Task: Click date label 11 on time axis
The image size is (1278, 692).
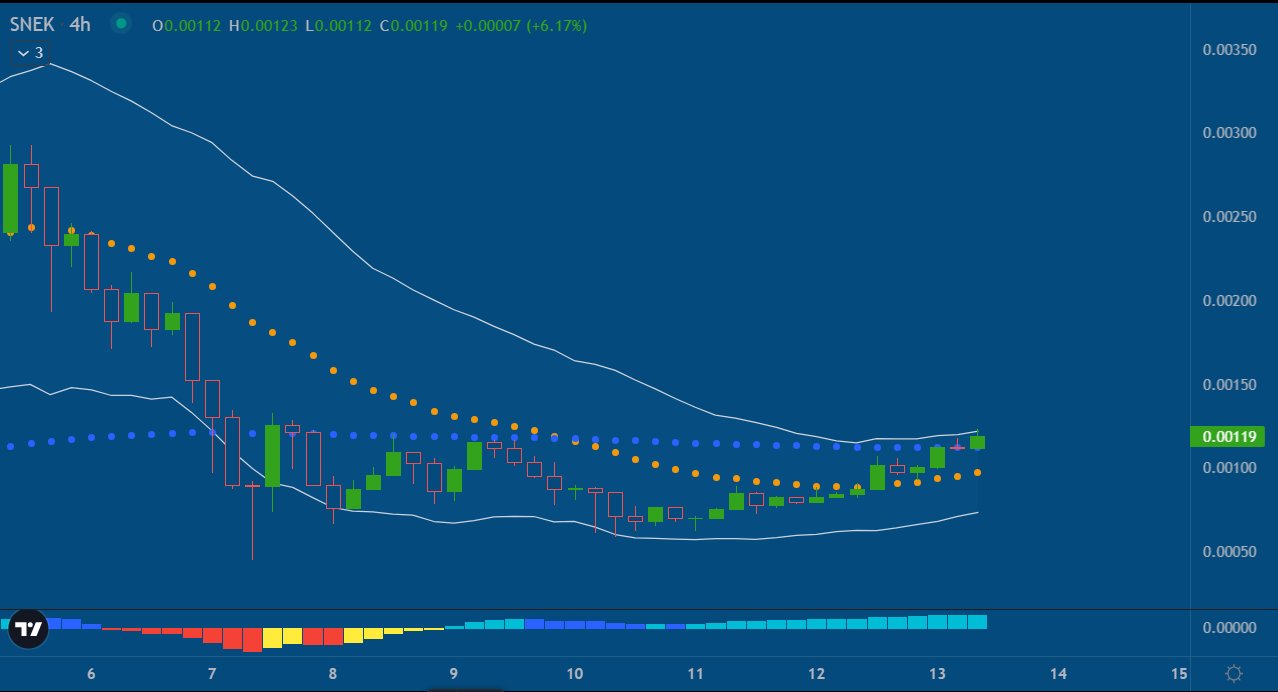Action: (x=695, y=673)
